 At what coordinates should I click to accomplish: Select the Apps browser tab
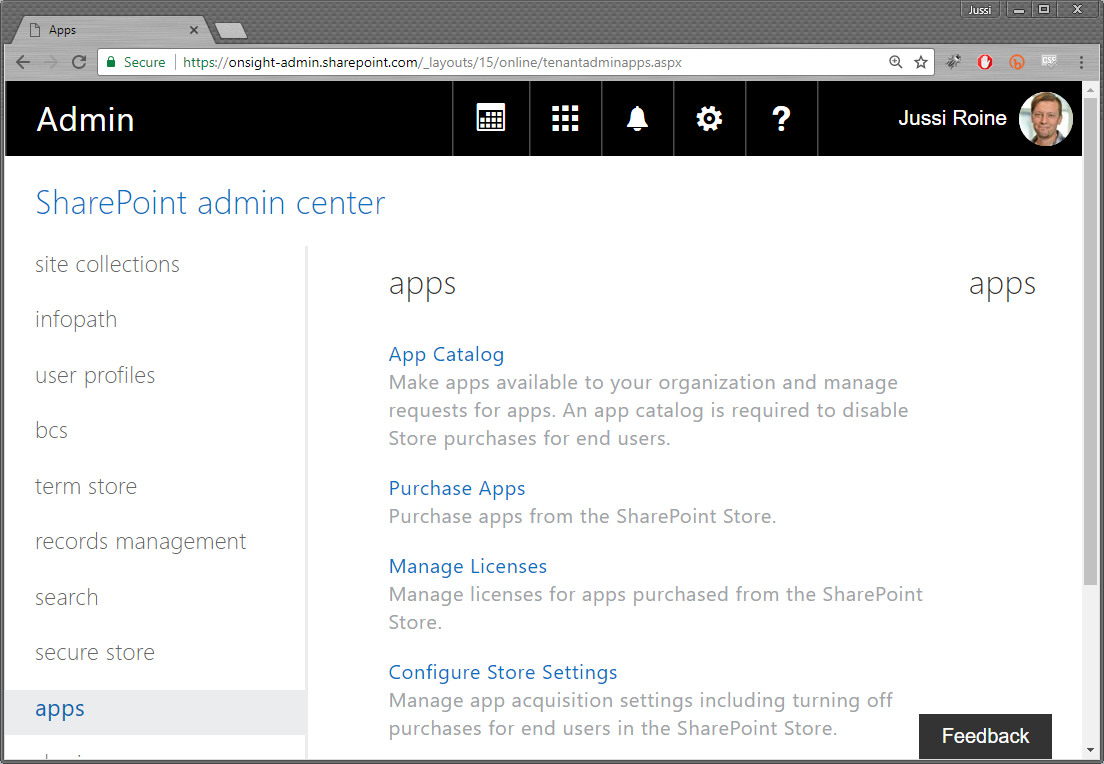pos(113,30)
